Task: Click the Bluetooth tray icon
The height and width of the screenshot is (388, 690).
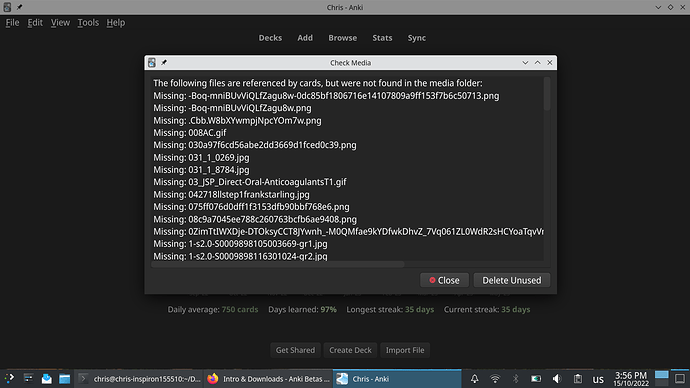Action: point(515,379)
